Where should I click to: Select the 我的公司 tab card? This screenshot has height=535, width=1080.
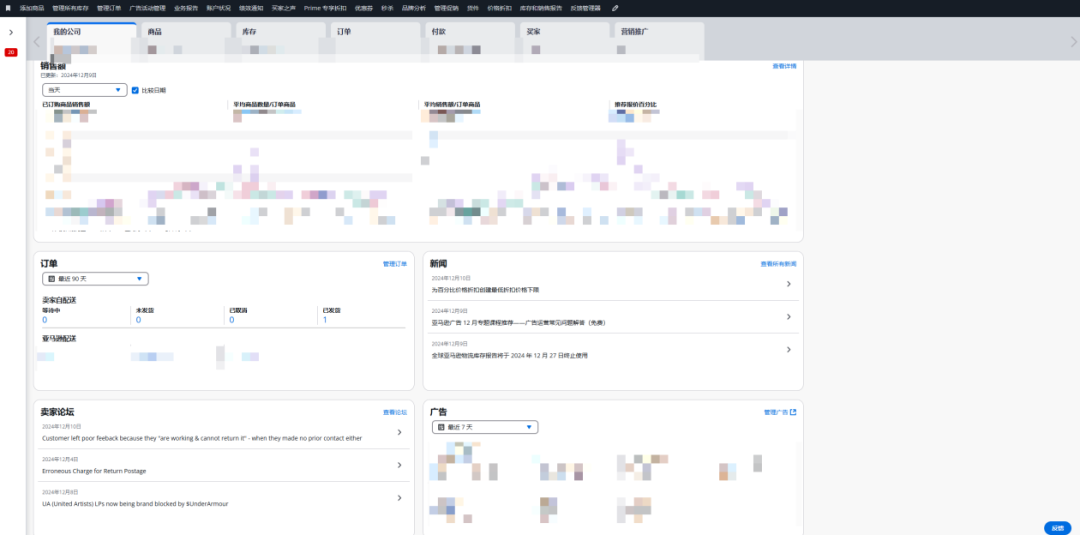[x=92, y=41]
